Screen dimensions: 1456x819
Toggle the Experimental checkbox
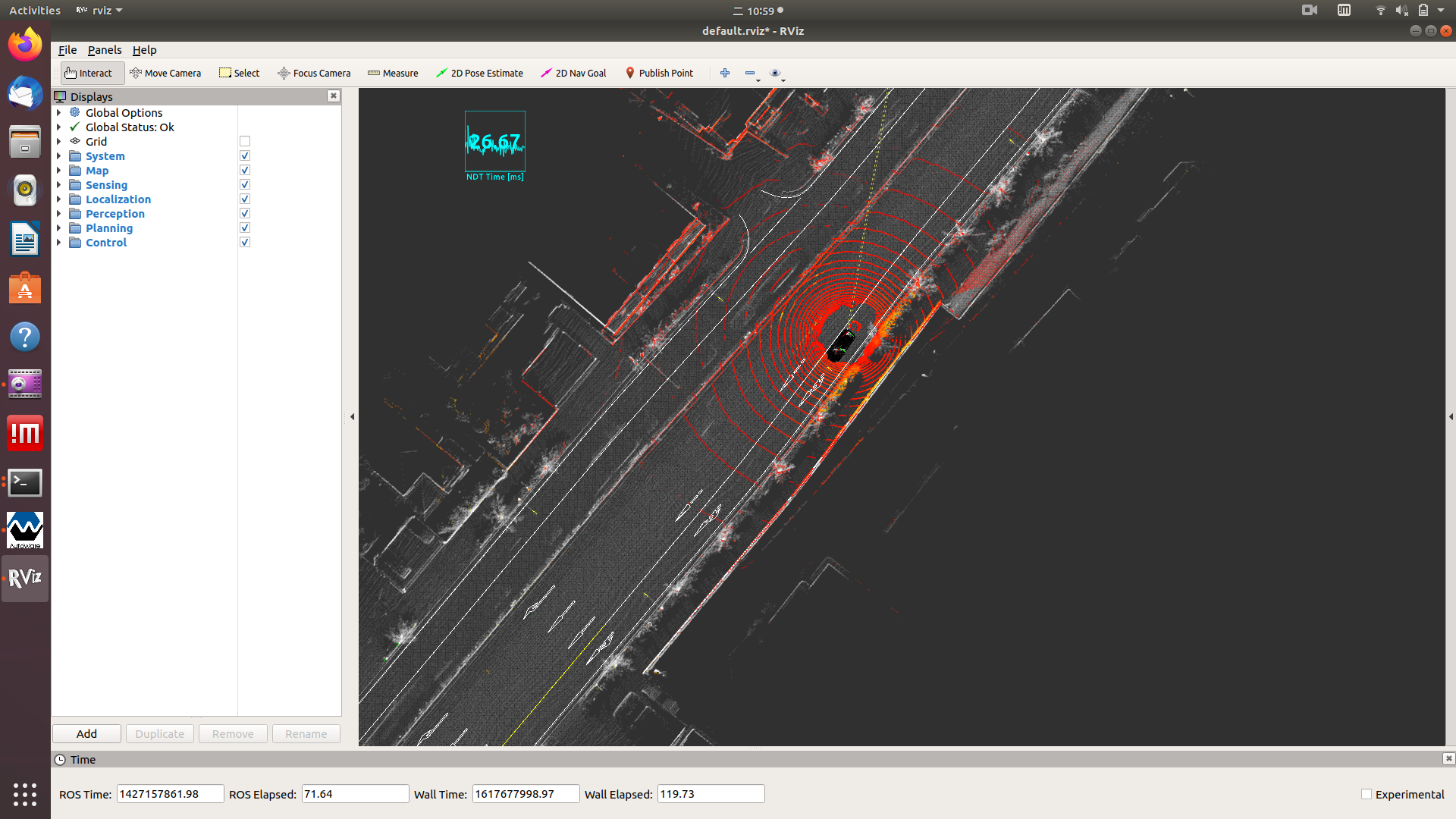pyautogui.click(x=1367, y=794)
